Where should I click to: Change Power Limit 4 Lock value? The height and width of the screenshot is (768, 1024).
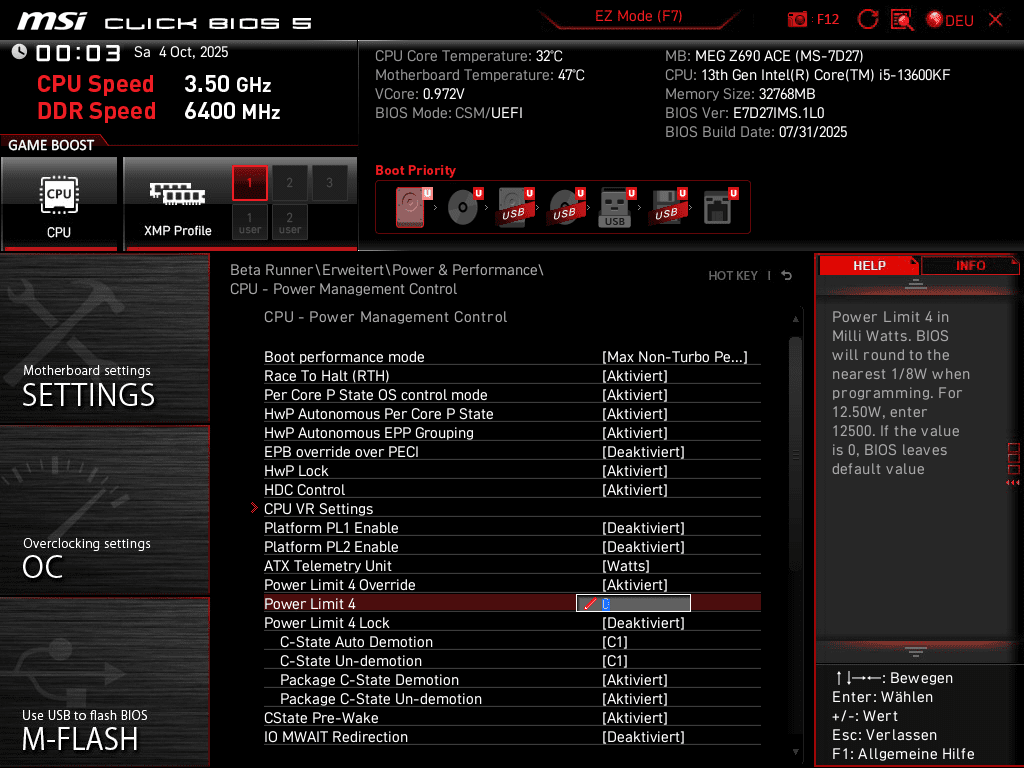point(643,623)
